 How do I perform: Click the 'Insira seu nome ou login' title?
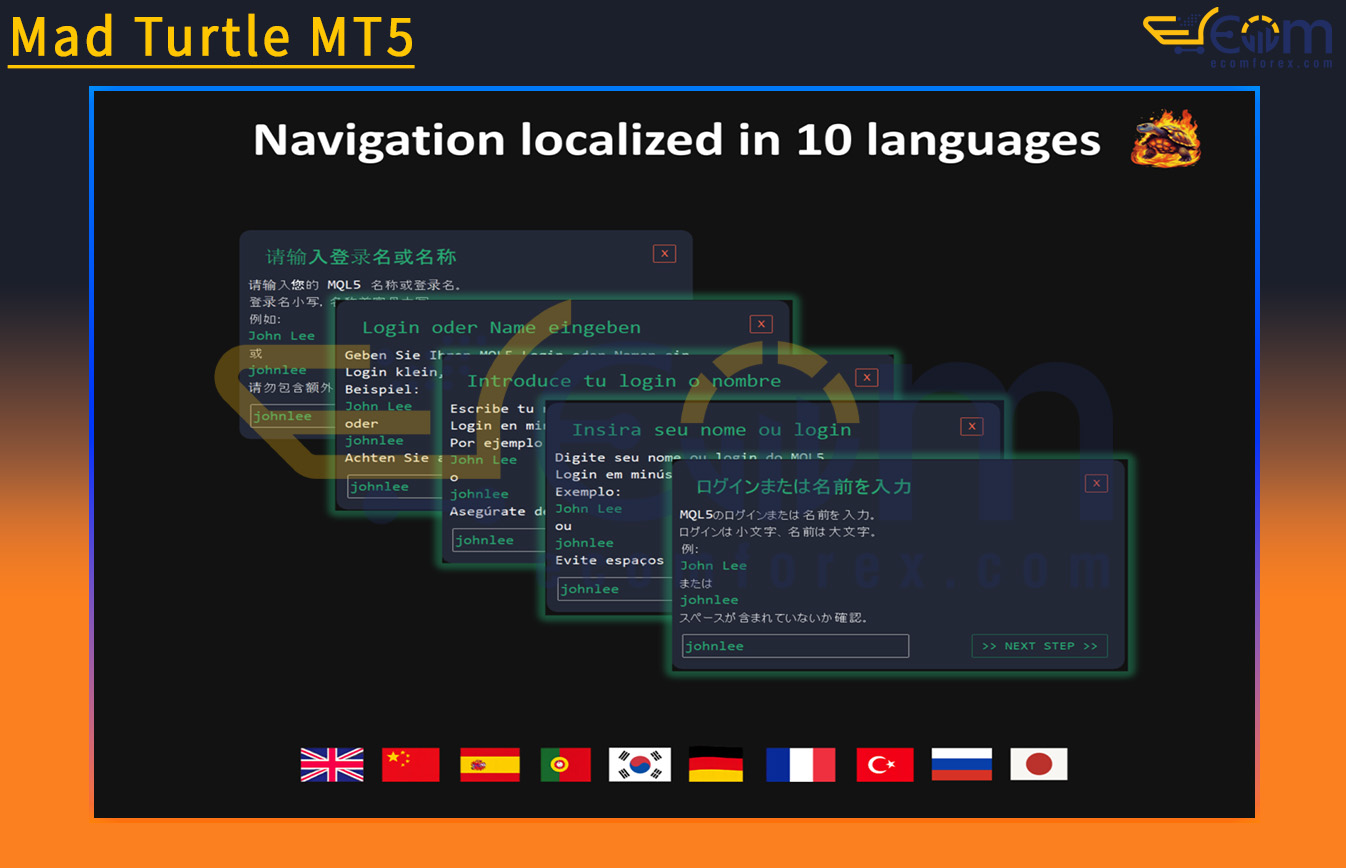711,430
